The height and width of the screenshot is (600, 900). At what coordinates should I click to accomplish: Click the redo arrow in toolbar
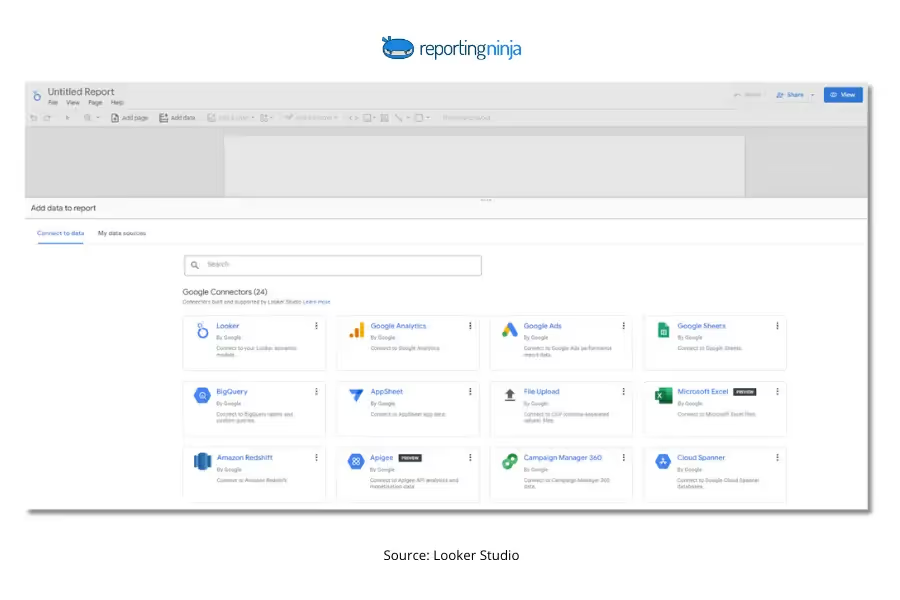pos(47,118)
